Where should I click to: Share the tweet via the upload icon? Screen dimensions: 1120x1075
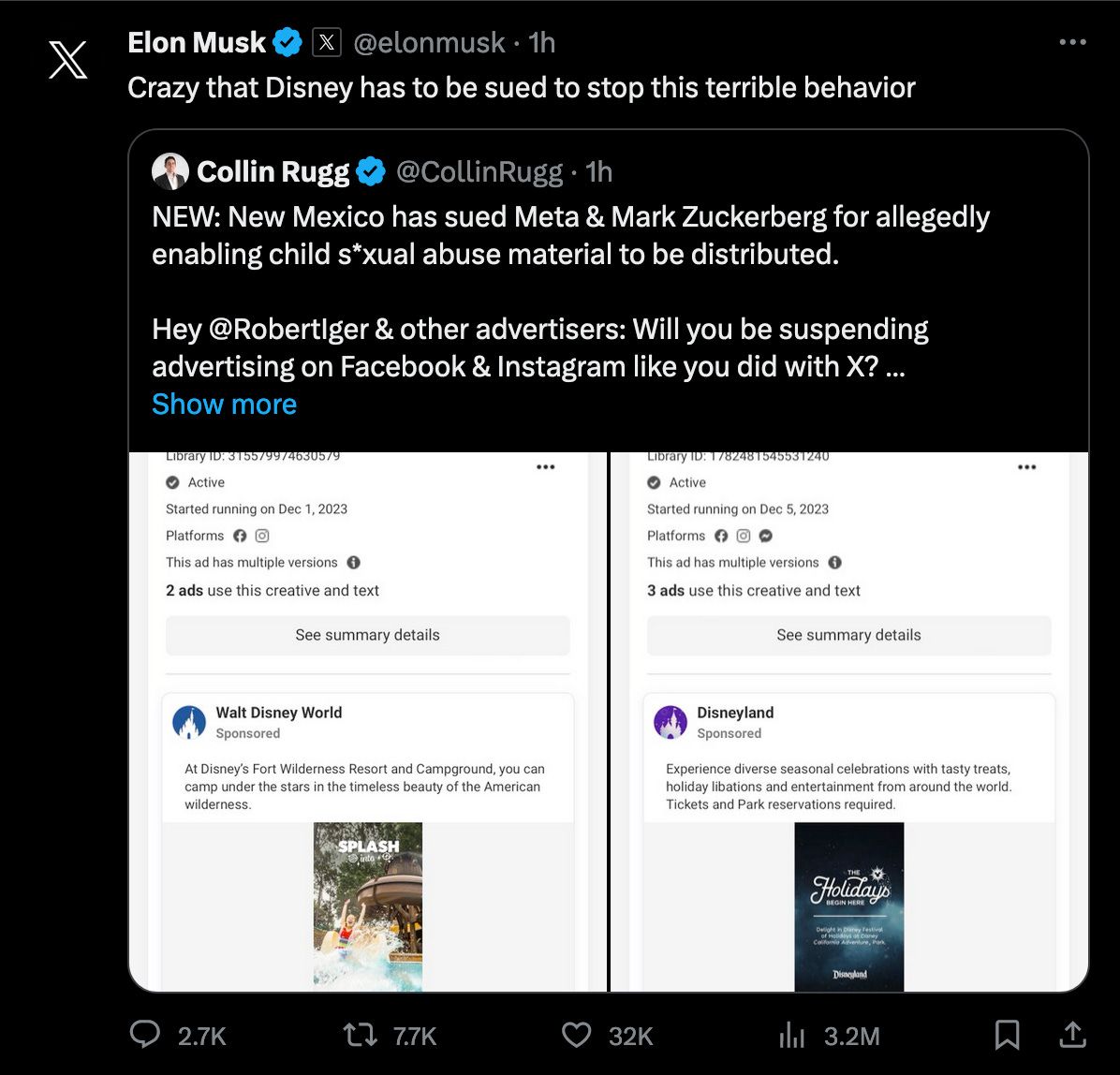1071,1035
